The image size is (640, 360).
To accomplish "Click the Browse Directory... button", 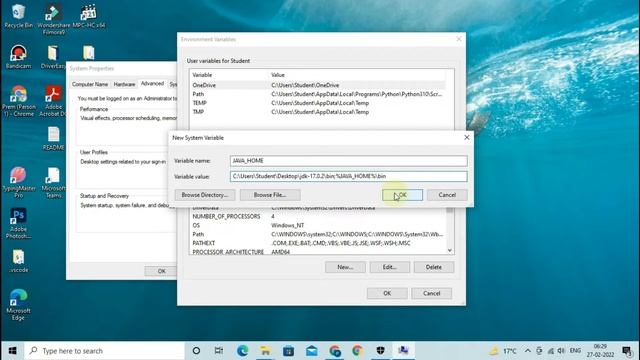I will 205,195.
